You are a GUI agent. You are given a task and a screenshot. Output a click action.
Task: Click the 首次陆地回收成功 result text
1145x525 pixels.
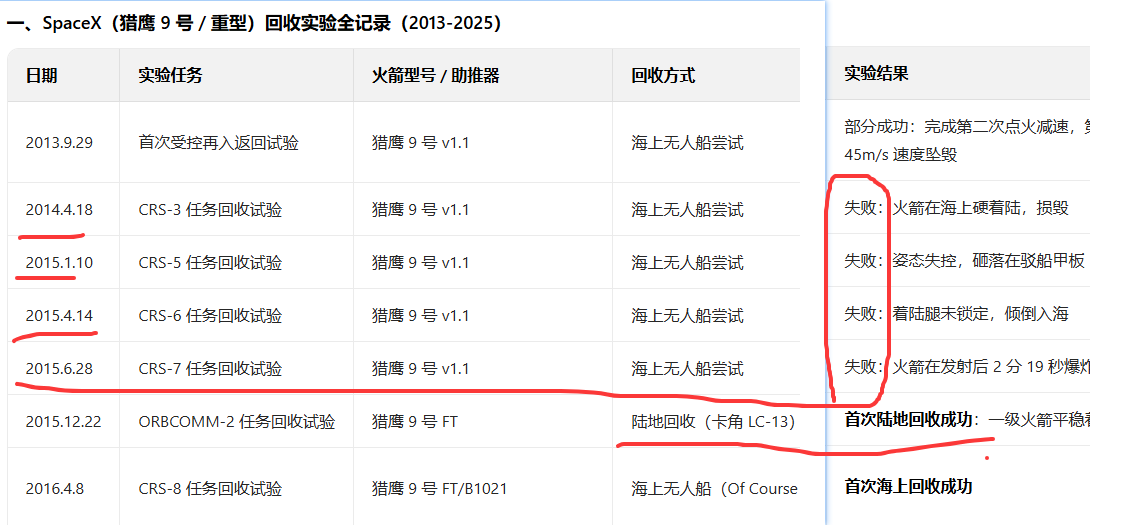point(908,419)
